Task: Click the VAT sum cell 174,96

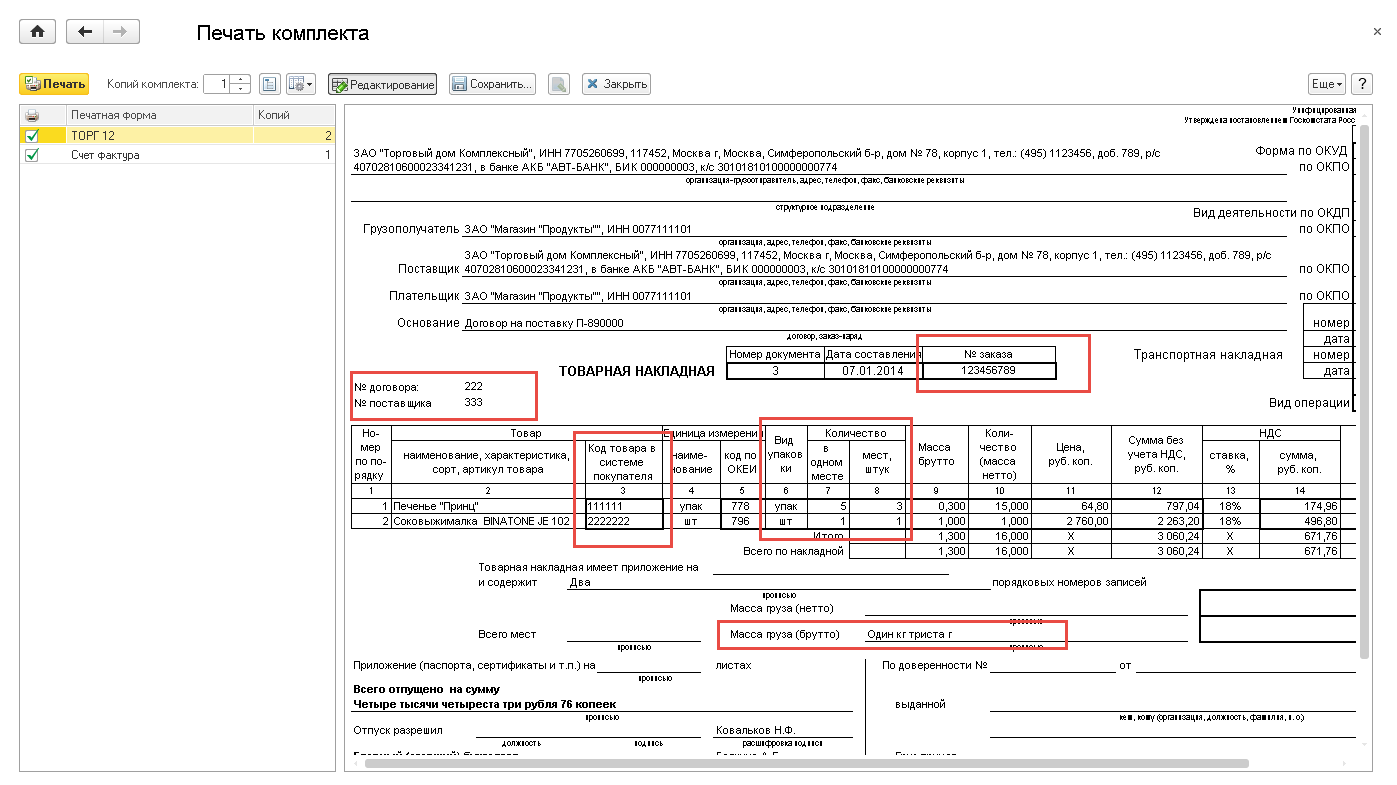Action: point(1300,506)
